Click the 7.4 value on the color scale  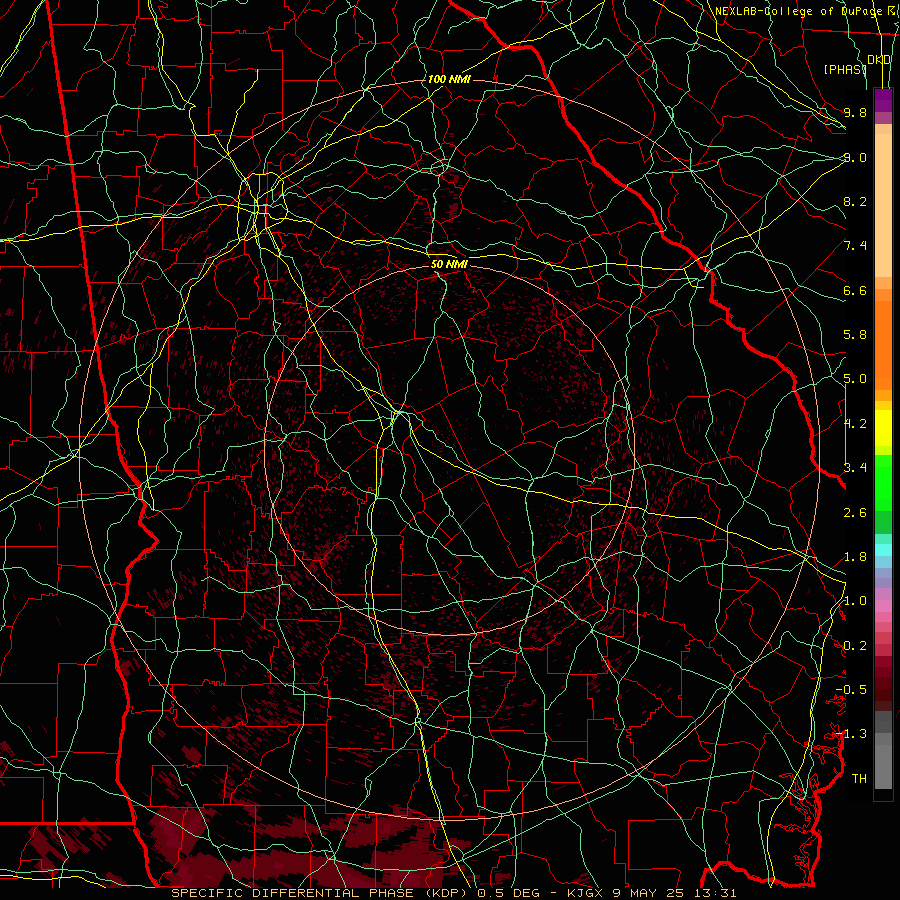855,246
